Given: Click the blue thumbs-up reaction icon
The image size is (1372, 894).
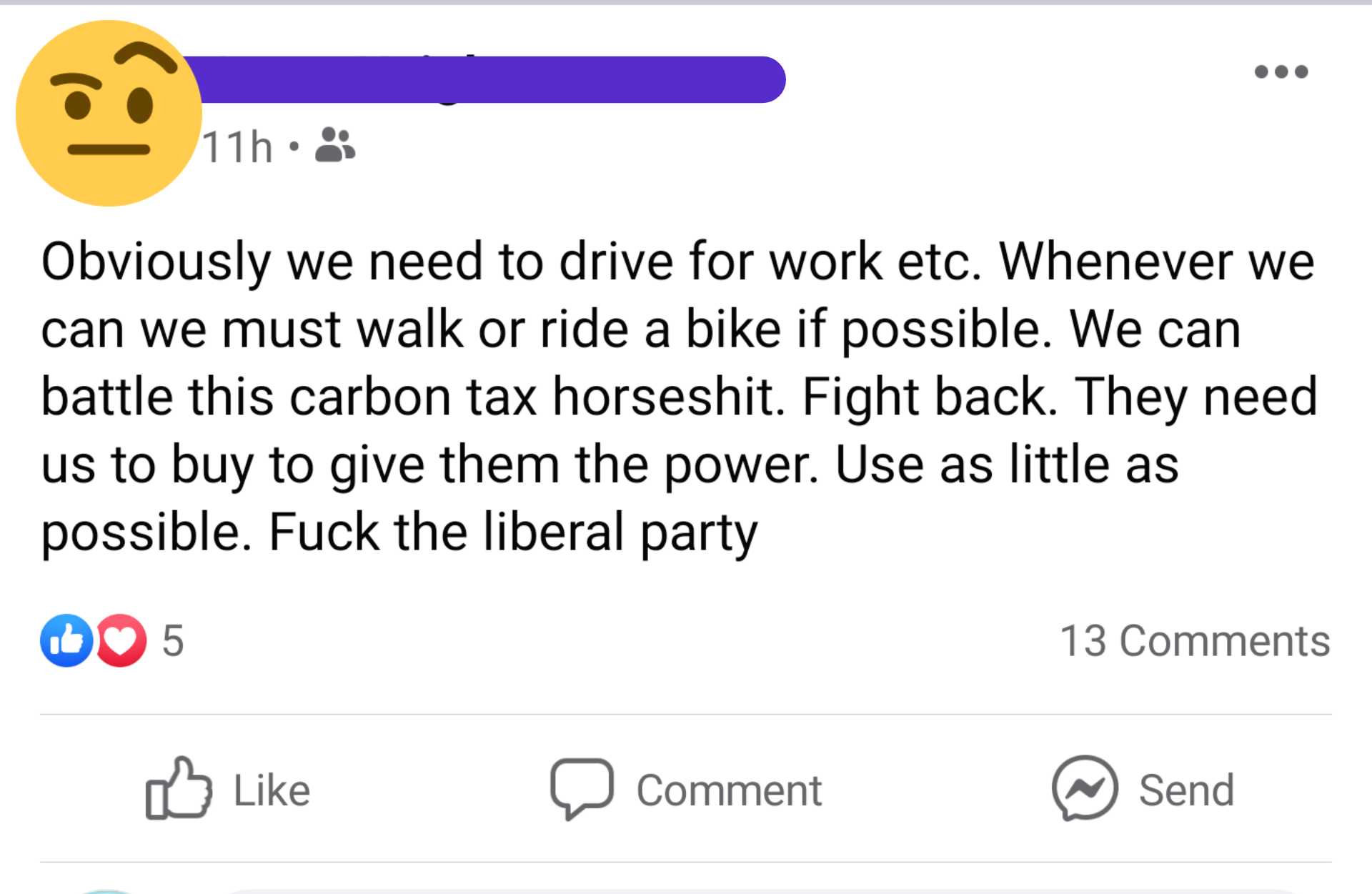Looking at the screenshot, I should tap(66, 640).
